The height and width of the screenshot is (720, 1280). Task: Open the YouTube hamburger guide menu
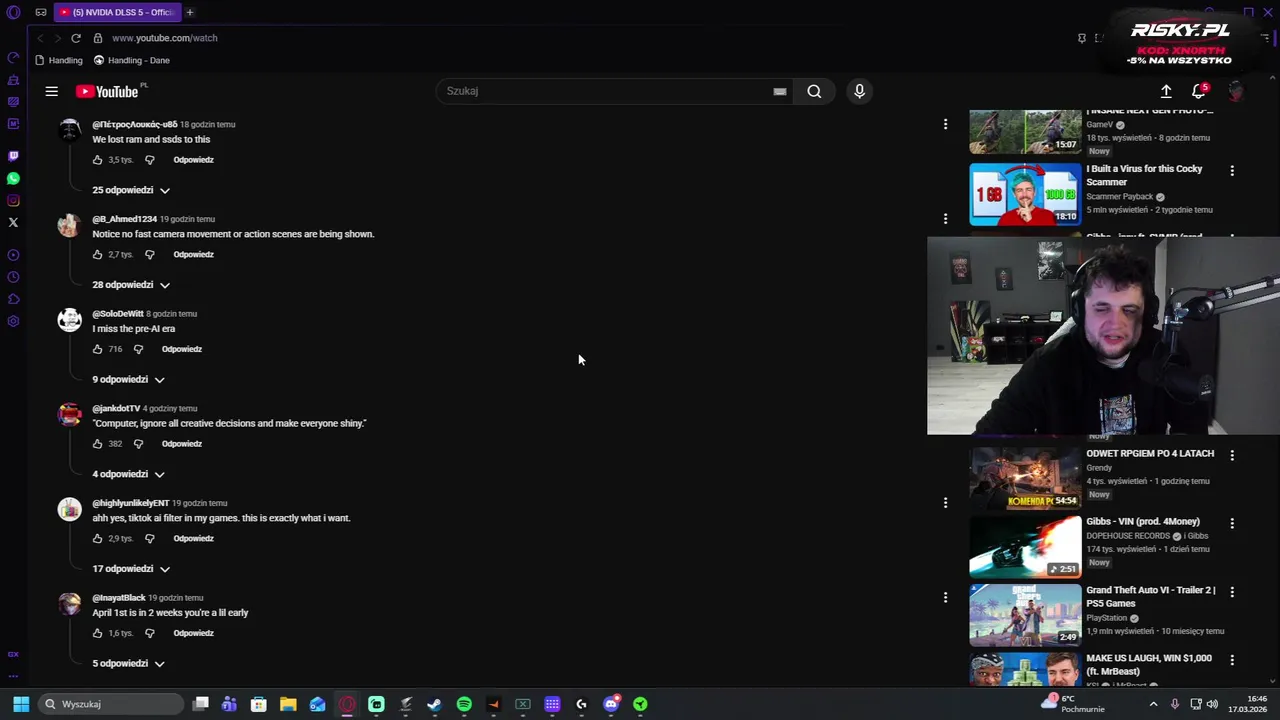(51, 91)
